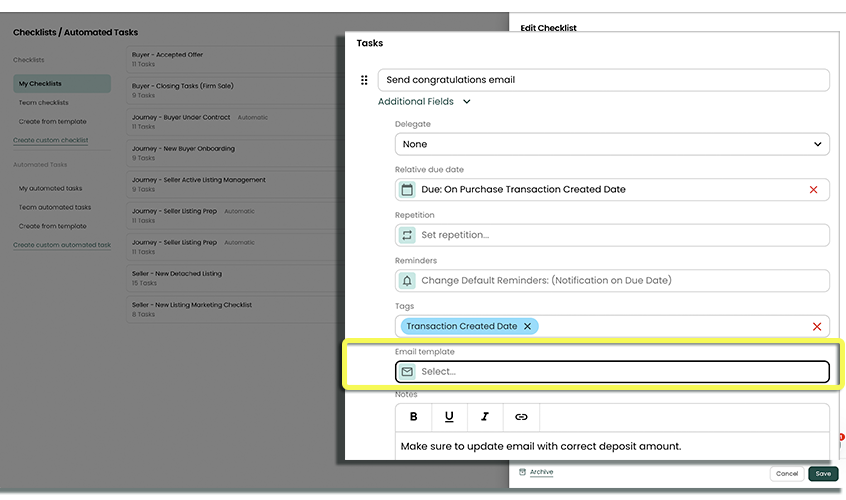Open Team automated tasks in sidebar
Screen dimensions: 846x500
[55, 207]
